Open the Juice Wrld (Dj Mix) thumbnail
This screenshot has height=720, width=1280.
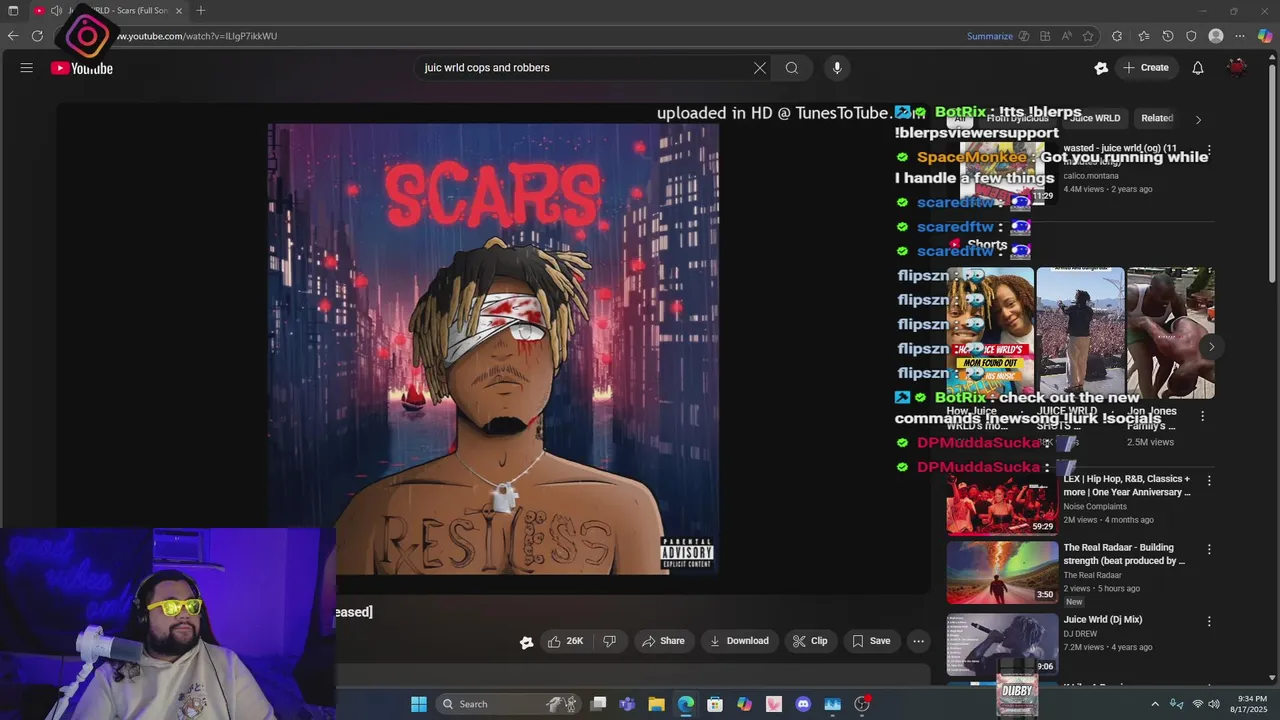point(1002,644)
